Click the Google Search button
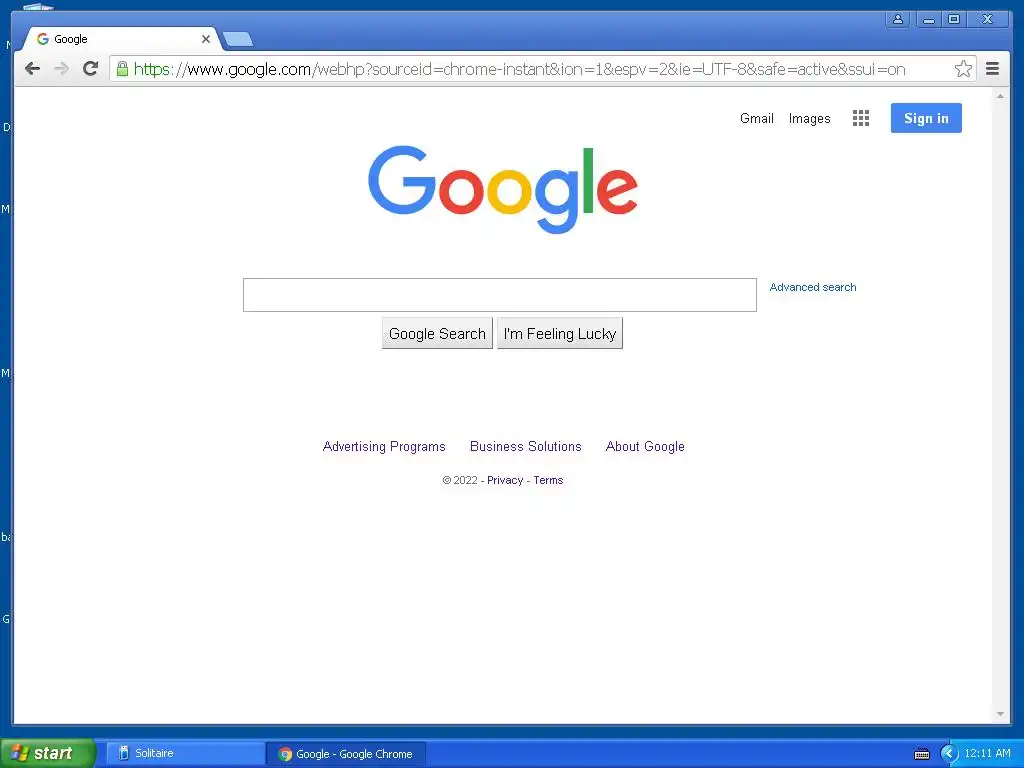The height and width of the screenshot is (768, 1024). pyautogui.click(x=437, y=334)
